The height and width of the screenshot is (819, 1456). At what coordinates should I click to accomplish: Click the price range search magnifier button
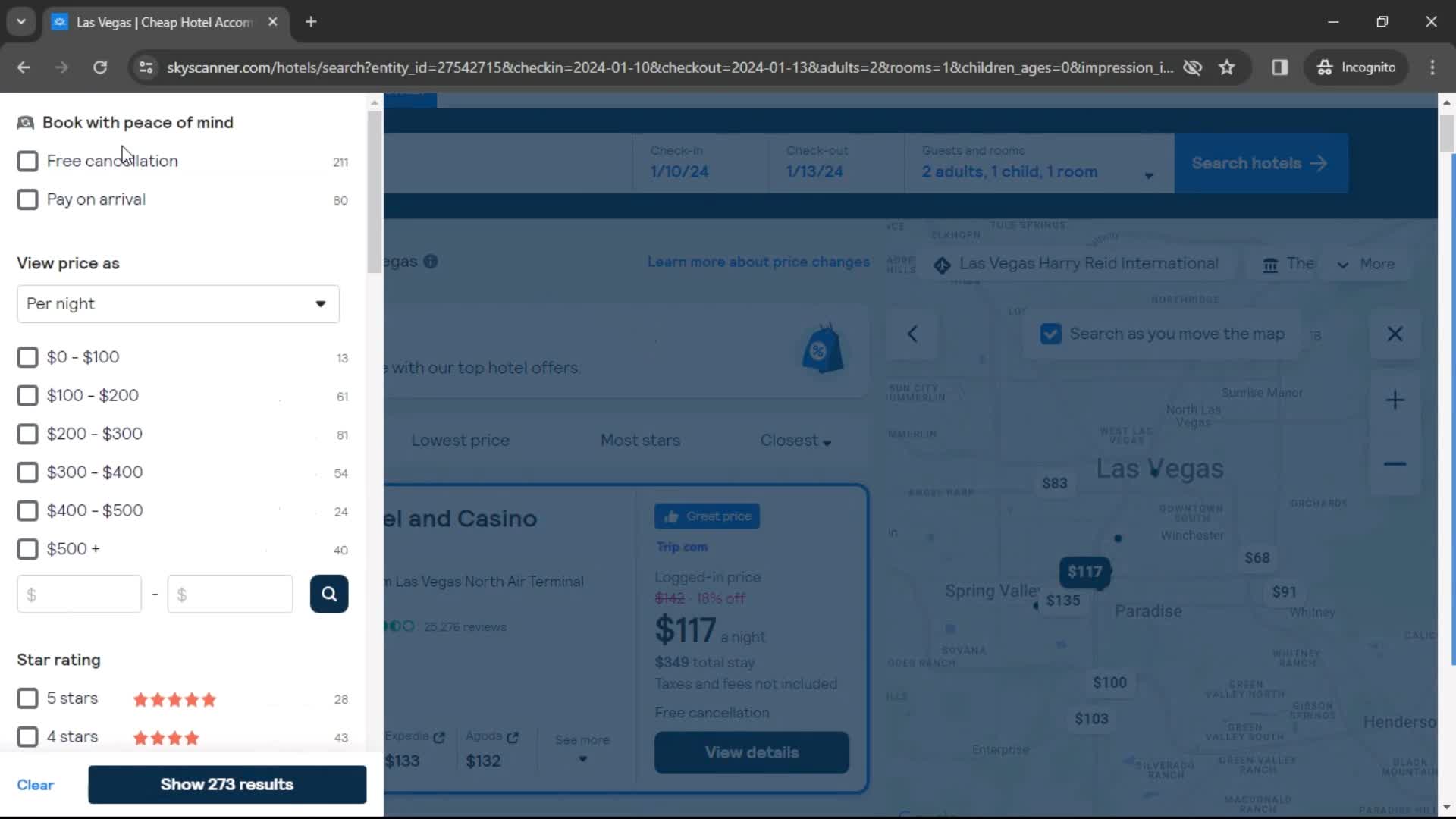[x=329, y=594]
